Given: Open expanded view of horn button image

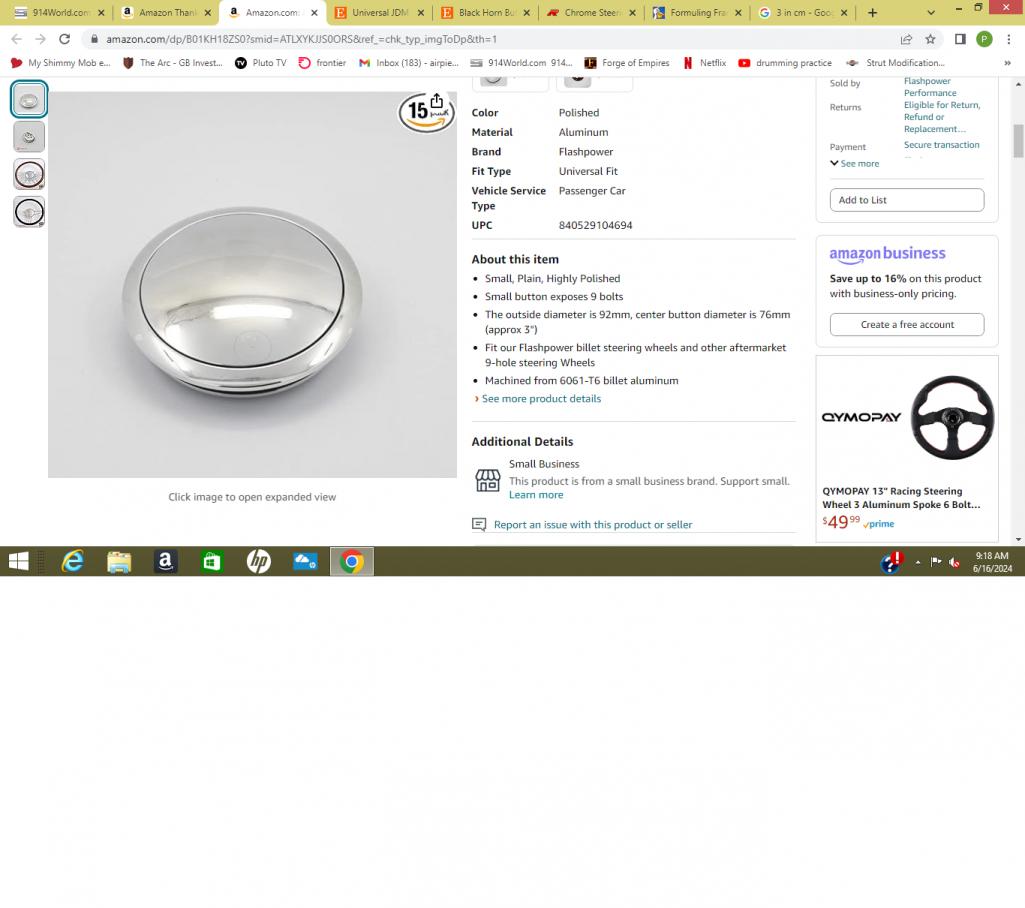Looking at the screenshot, I should [x=252, y=284].
